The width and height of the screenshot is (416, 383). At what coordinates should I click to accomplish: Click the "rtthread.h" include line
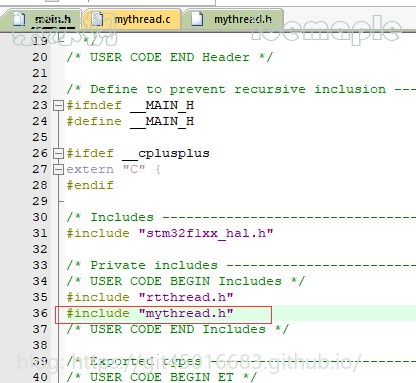pos(150,297)
